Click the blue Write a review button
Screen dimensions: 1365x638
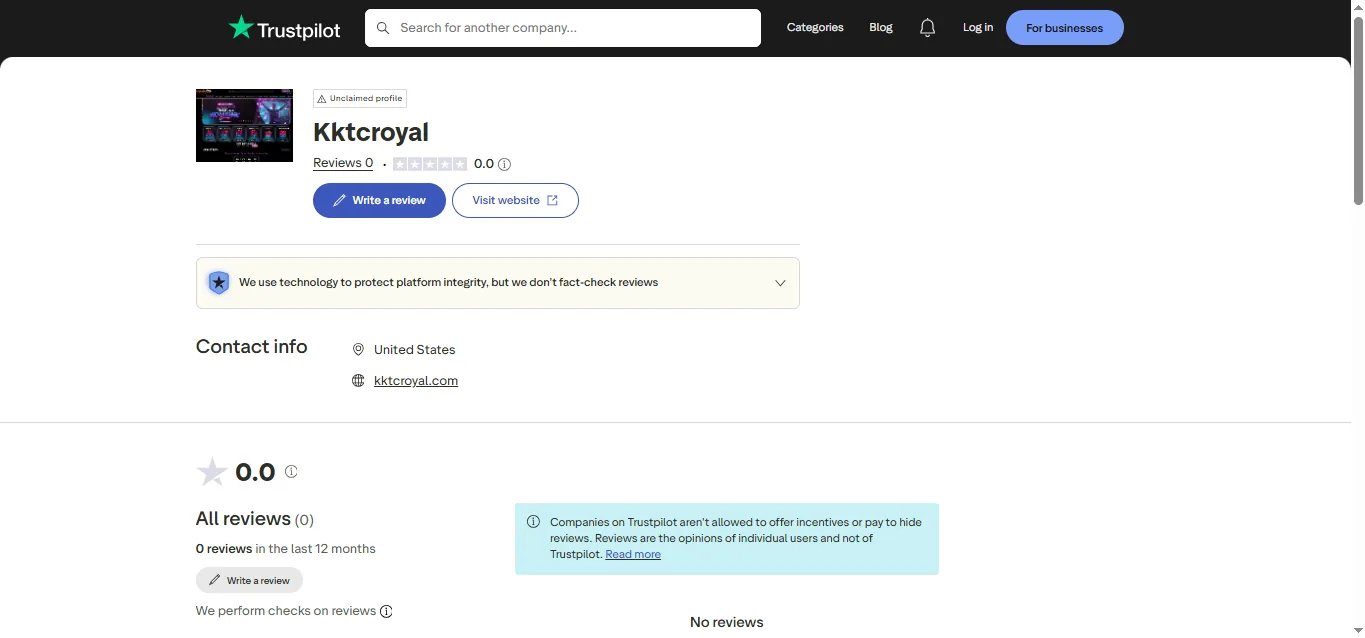379,200
